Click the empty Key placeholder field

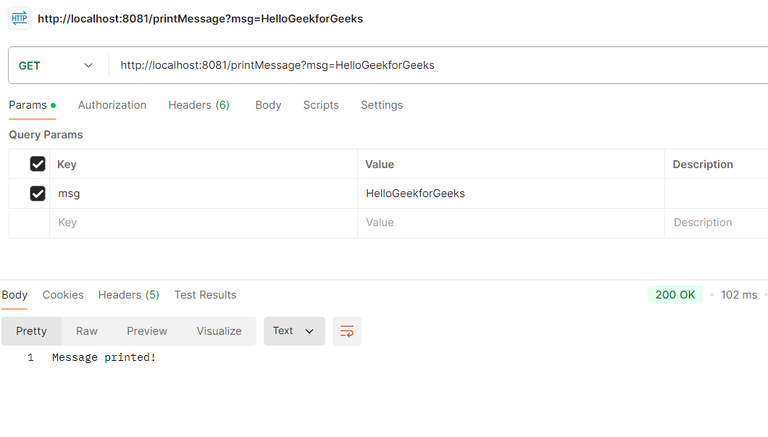(x=200, y=223)
